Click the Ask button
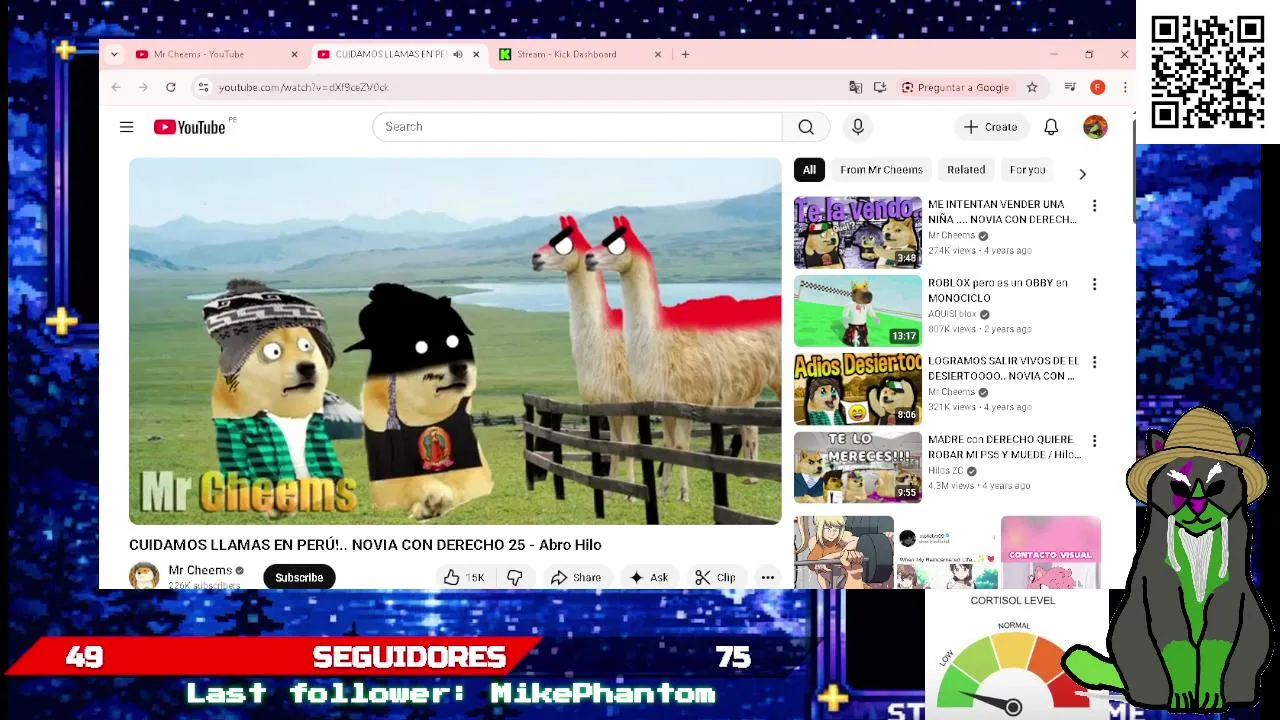 click(648, 577)
